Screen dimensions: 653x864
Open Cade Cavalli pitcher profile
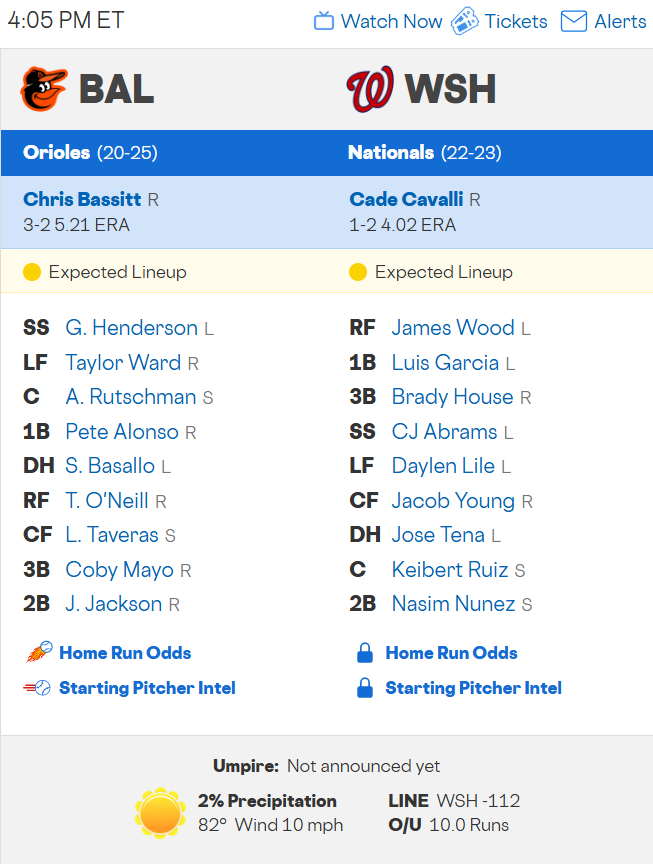[406, 199]
